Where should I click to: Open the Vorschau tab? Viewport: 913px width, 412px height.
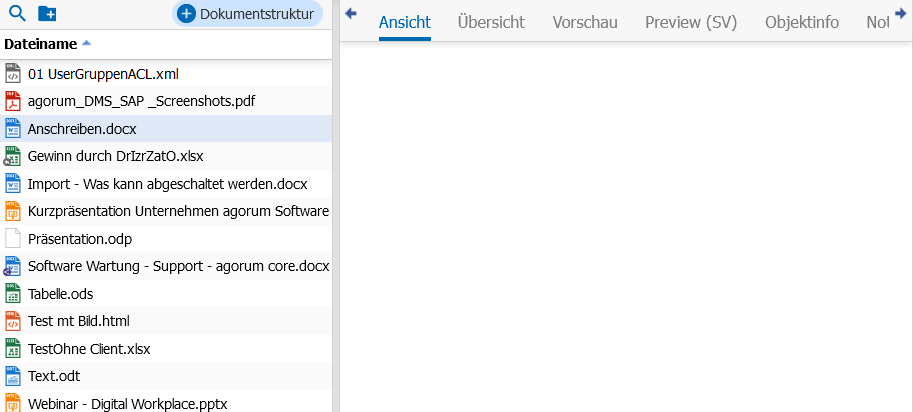pos(584,22)
